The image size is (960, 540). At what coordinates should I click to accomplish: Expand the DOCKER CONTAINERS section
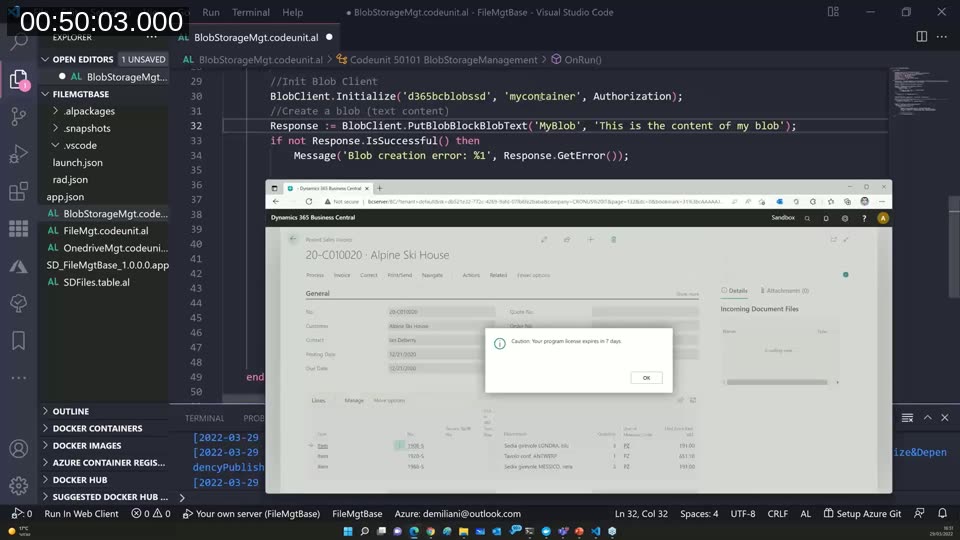point(97,429)
